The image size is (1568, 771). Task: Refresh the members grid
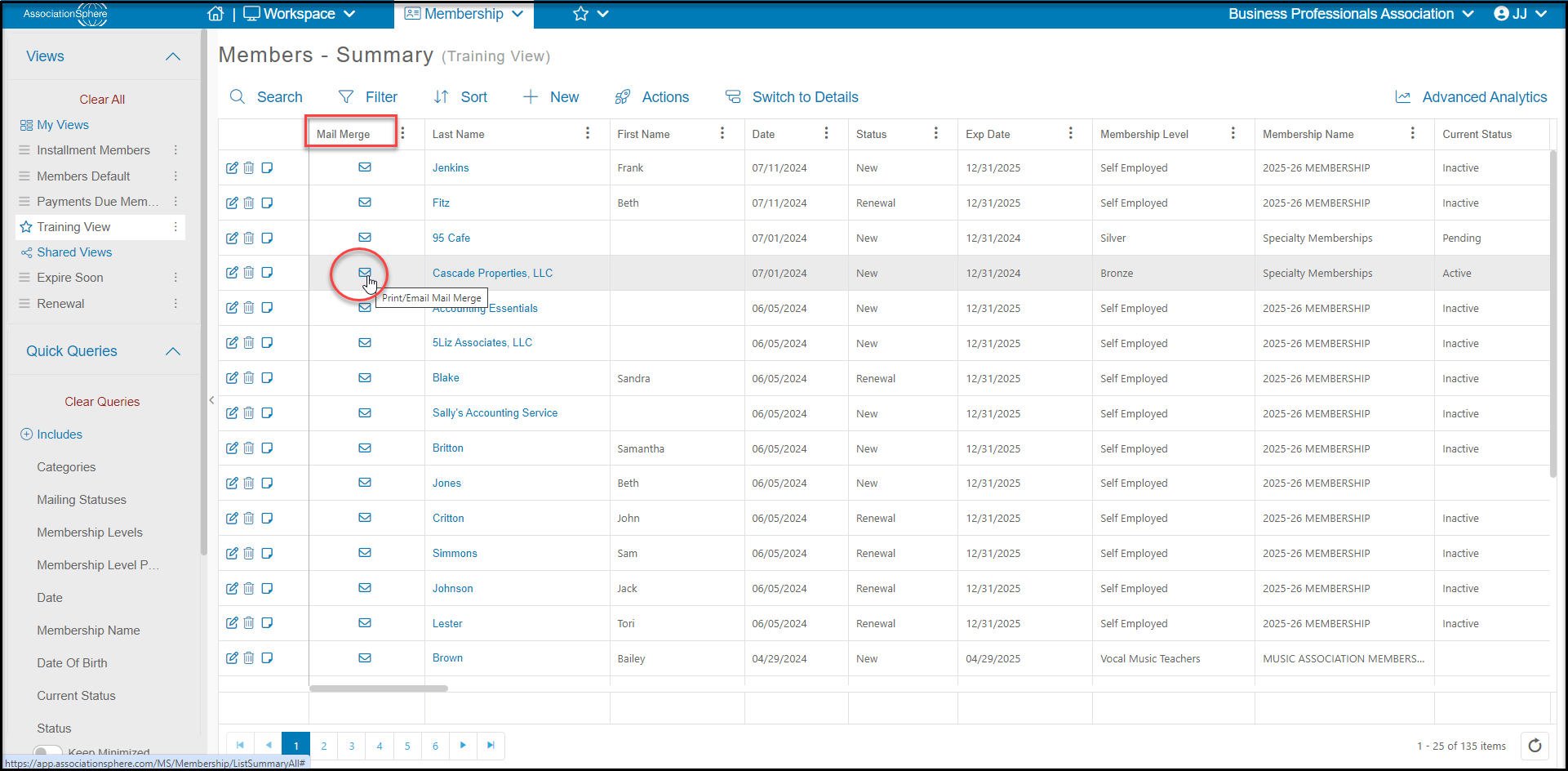(1535, 745)
